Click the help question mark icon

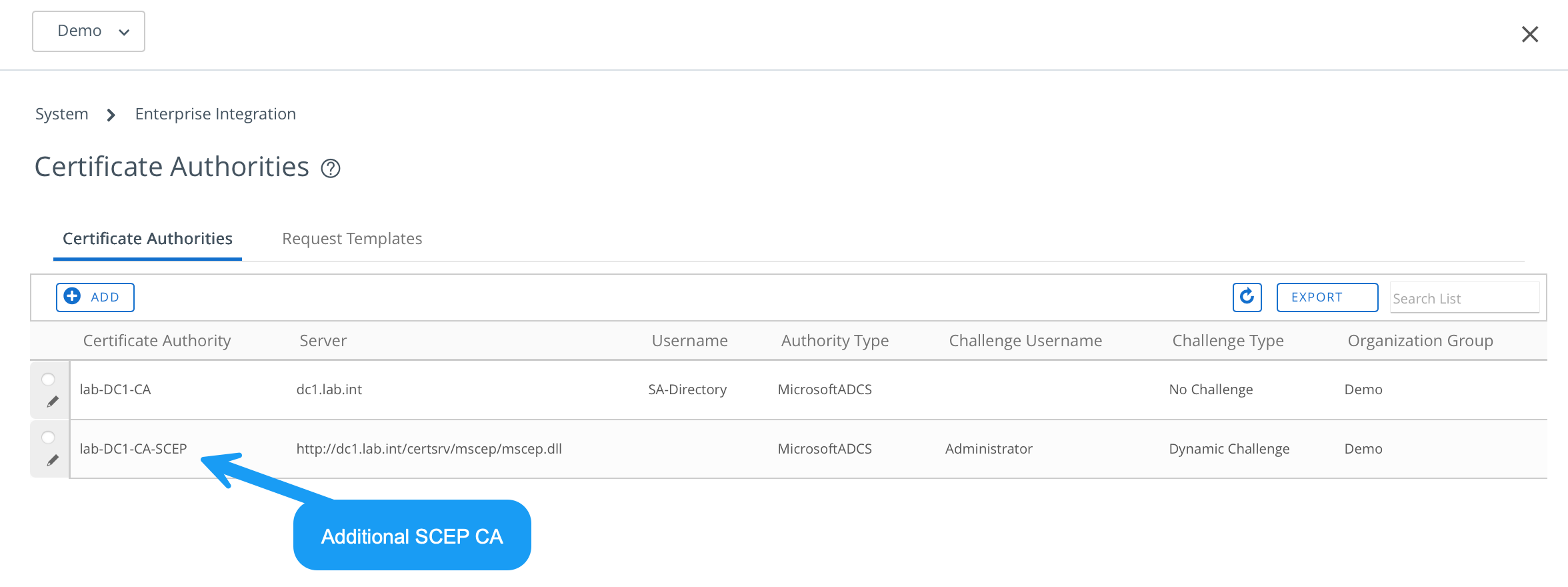[331, 169]
